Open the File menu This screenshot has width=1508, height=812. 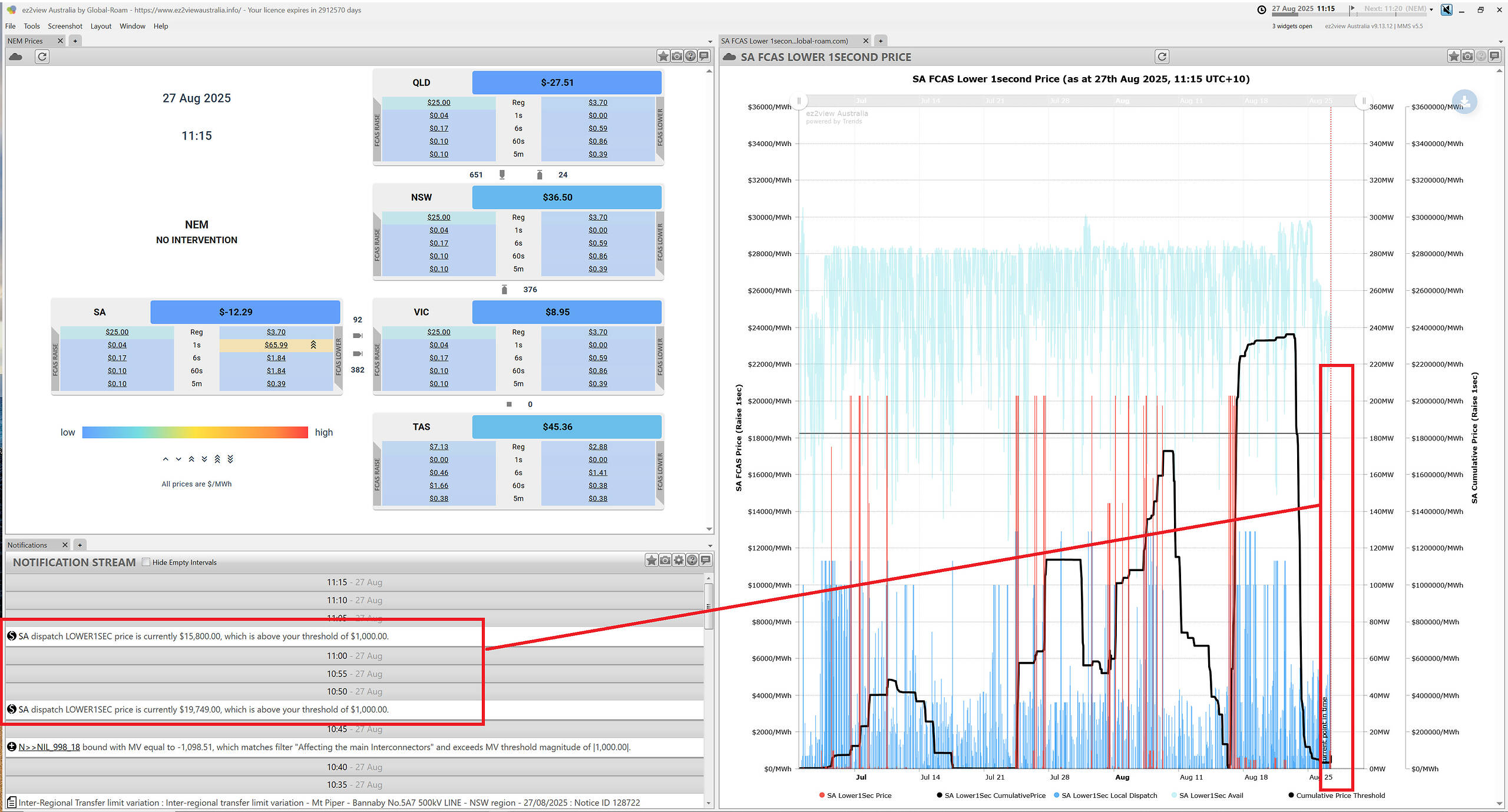(x=10, y=26)
